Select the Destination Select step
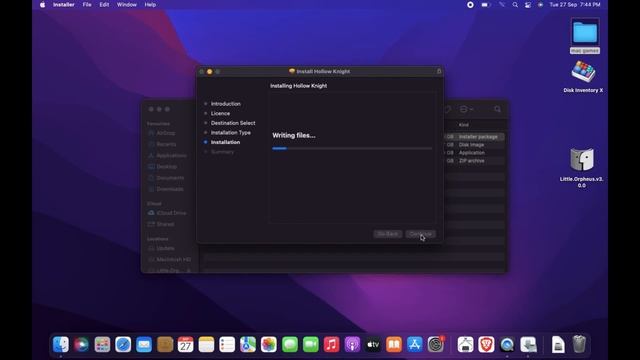Viewport: 640px width, 360px height. pyautogui.click(x=233, y=123)
